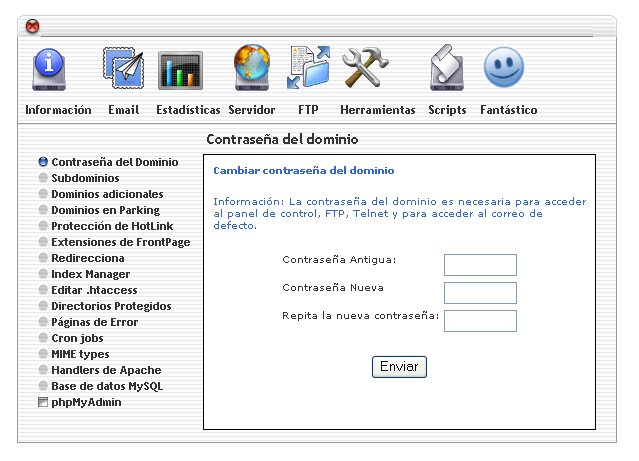Image resolution: width=639 pixels, height=461 pixels.
Task: Click the Base de datos MySQL bullet
Action: click(43, 385)
